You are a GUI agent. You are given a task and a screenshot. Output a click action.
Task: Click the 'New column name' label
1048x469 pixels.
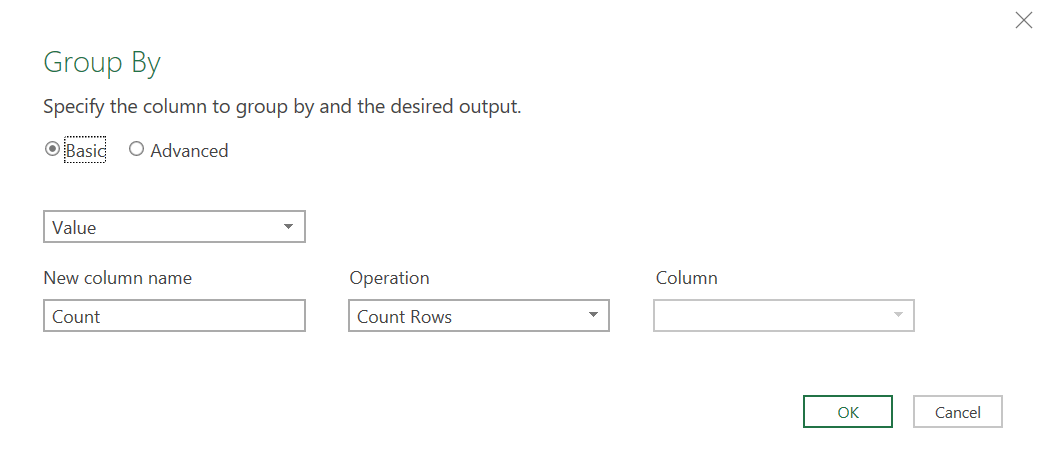(118, 278)
